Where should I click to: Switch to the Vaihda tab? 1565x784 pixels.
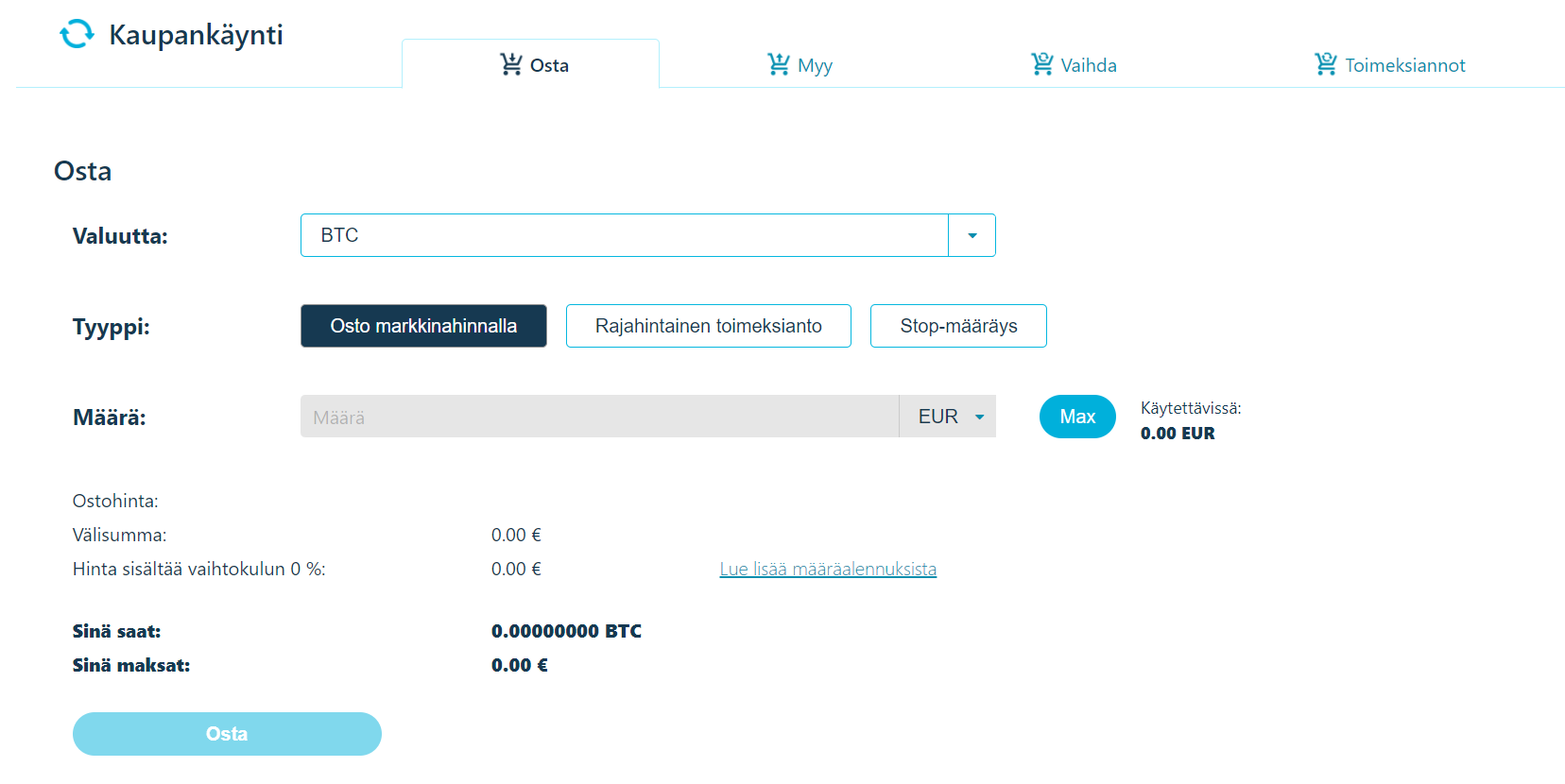tap(1074, 65)
